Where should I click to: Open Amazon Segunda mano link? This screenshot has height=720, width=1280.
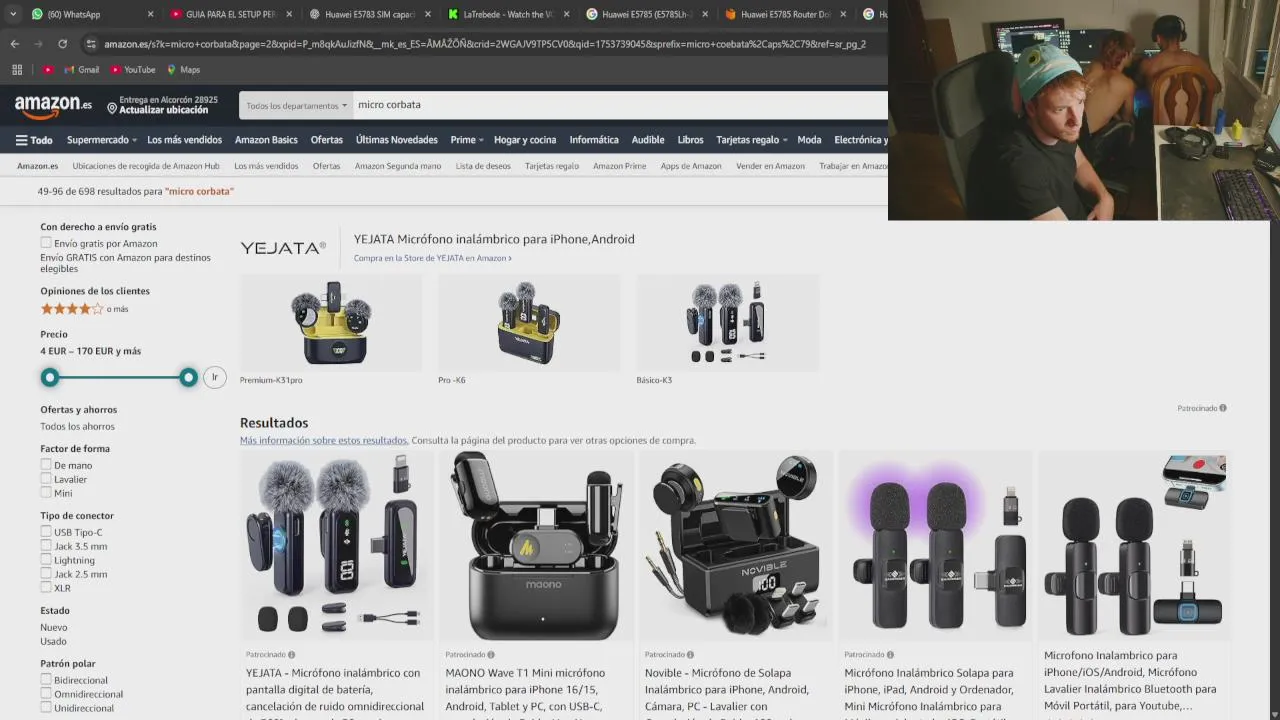coord(398,166)
